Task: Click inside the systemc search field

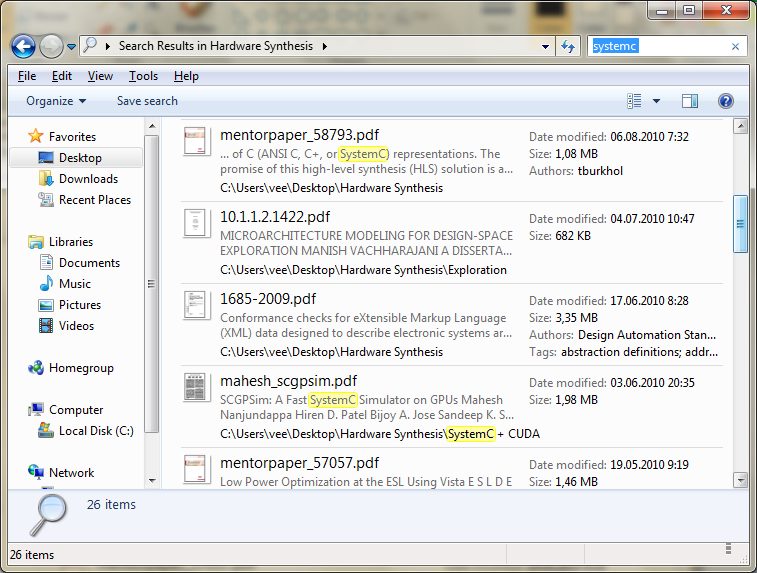Action: pos(659,46)
